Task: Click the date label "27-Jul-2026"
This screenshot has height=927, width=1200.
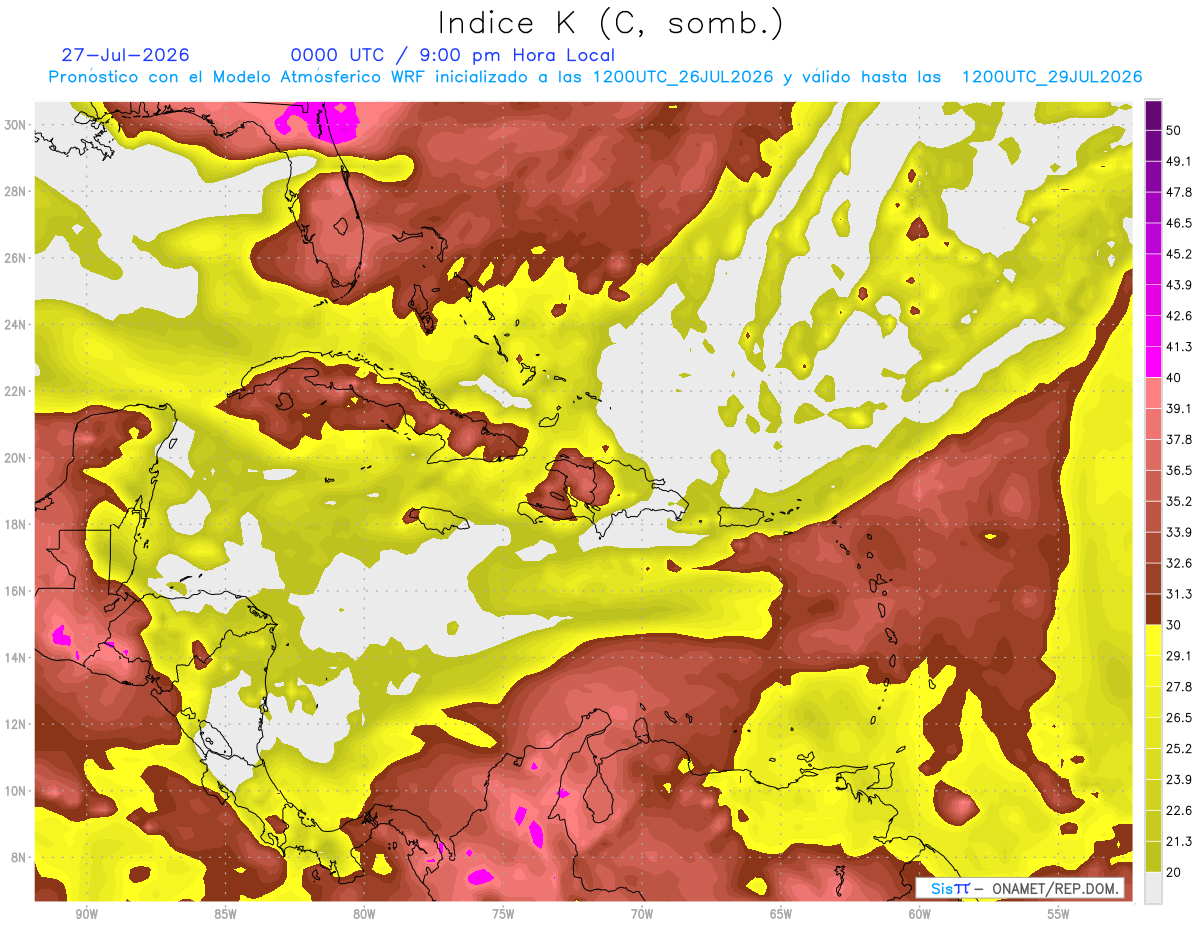Action: [x=125, y=55]
